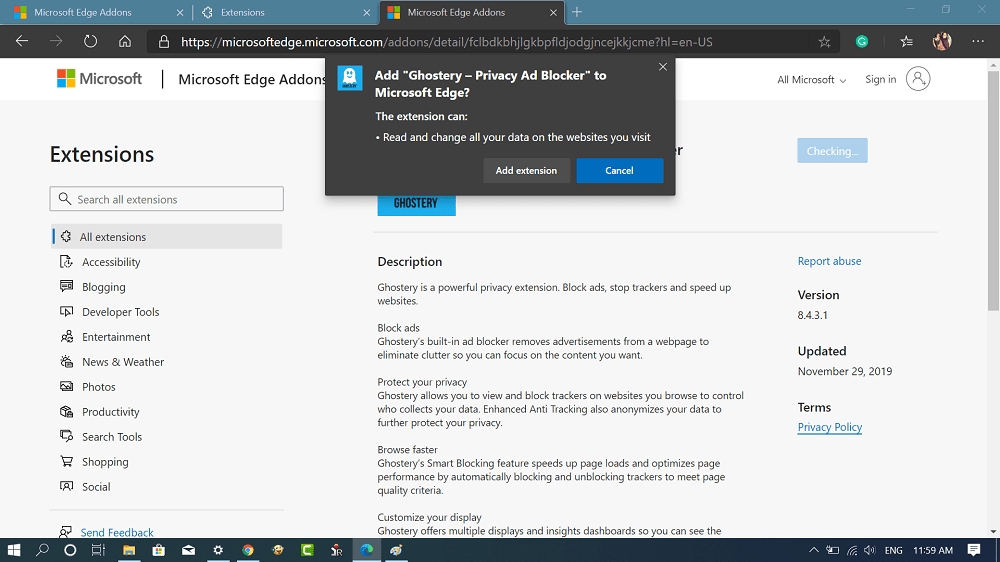This screenshot has height=562, width=1000.
Task: Open Settings gear in taskbar
Action: tap(218, 550)
